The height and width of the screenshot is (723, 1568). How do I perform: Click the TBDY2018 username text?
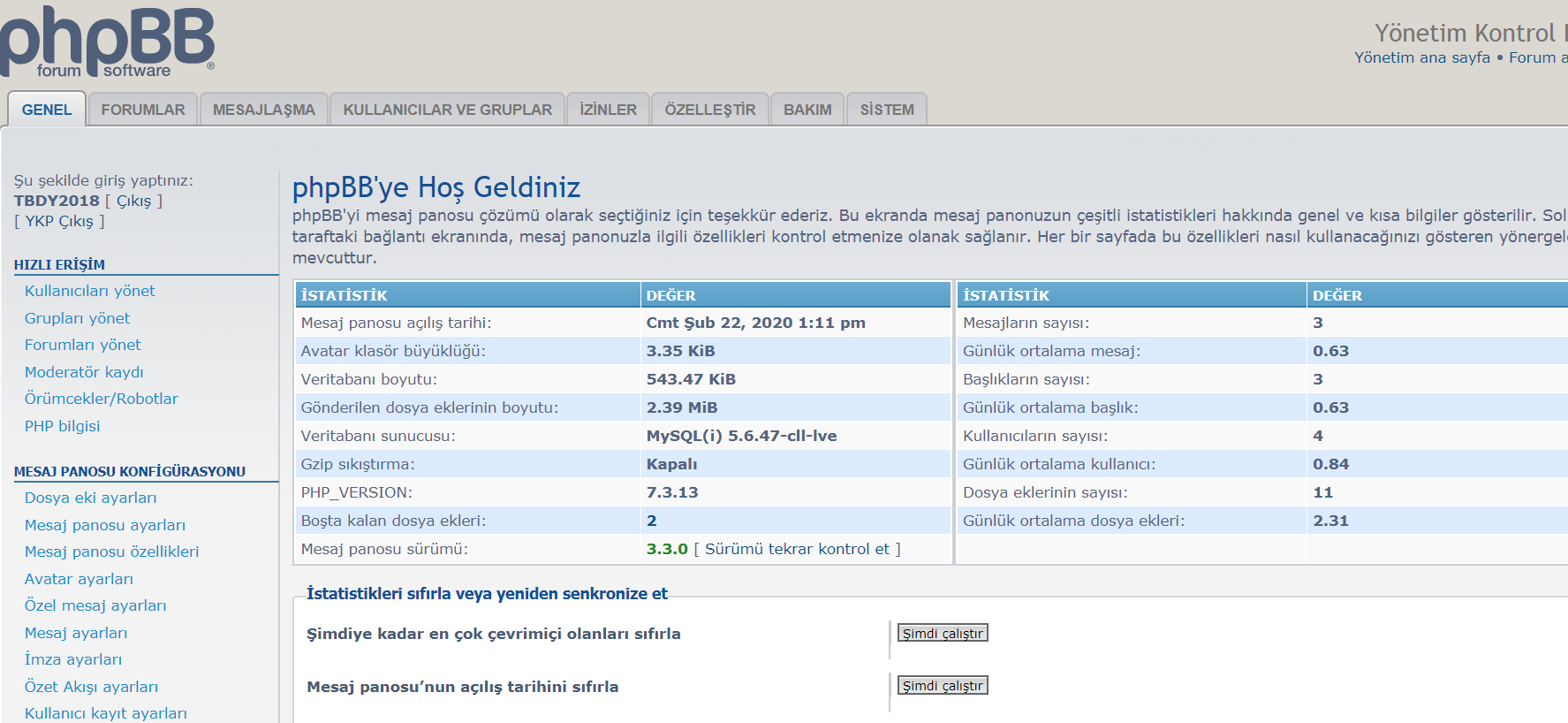pos(57,201)
